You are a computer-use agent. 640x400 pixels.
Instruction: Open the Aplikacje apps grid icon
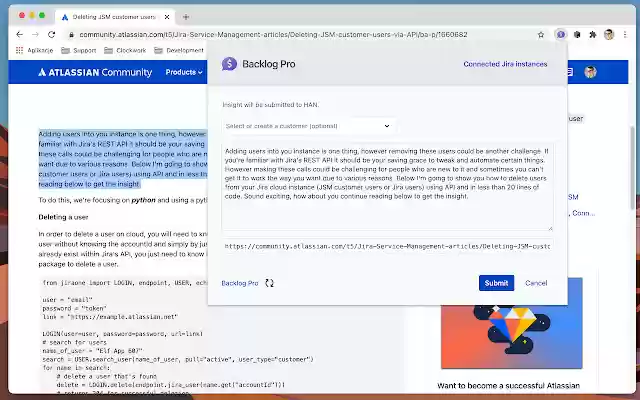[19, 50]
